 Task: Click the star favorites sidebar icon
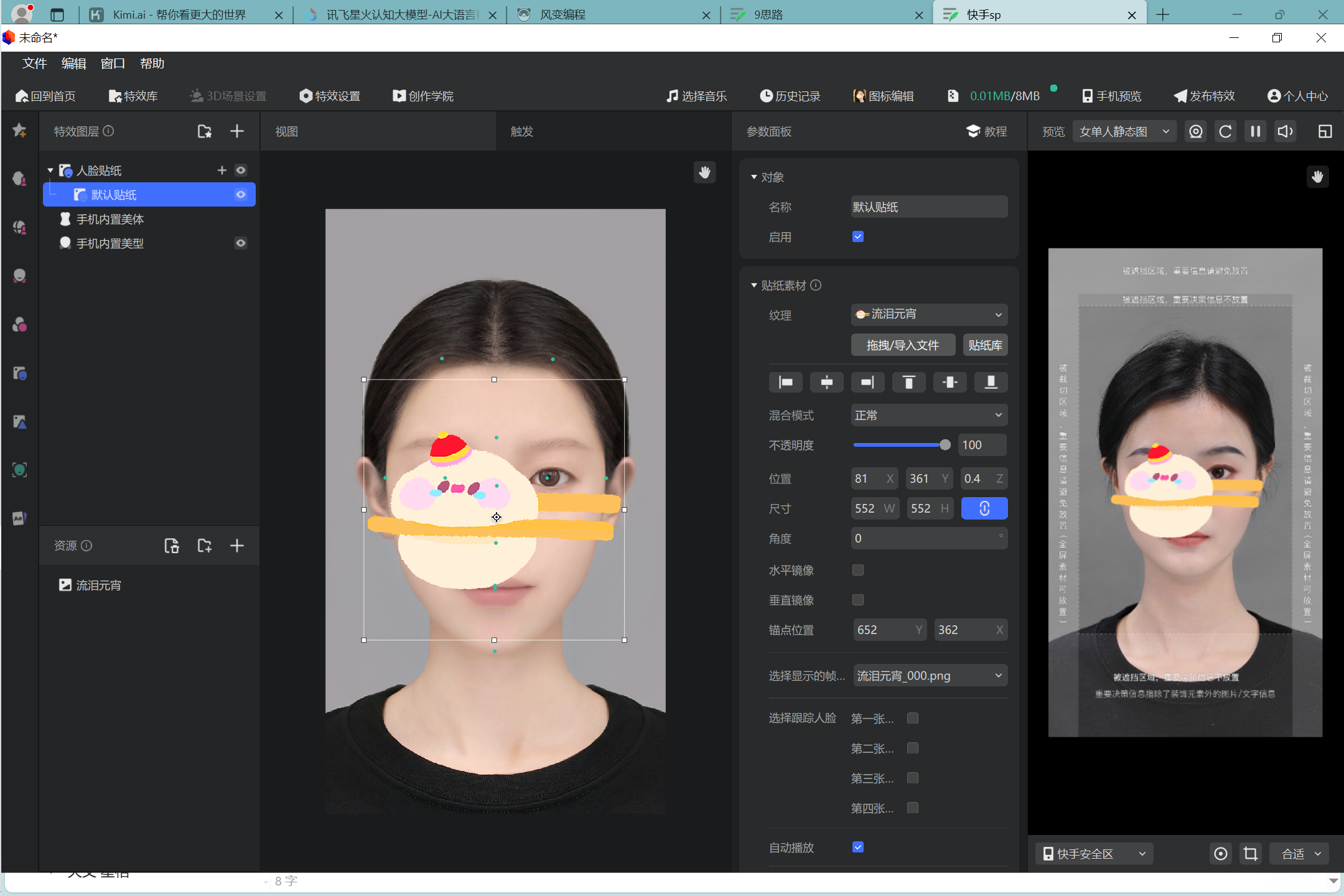click(x=19, y=130)
